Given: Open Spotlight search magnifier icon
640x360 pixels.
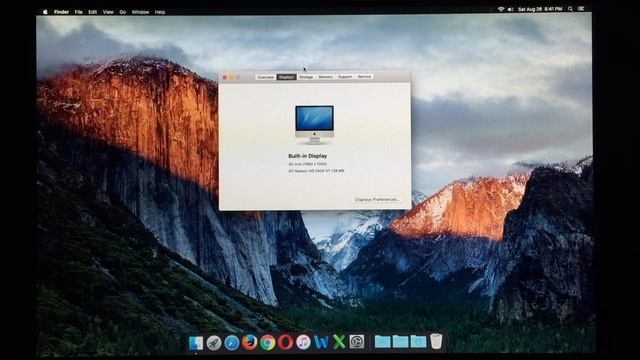Looking at the screenshot, I should [x=570, y=9].
